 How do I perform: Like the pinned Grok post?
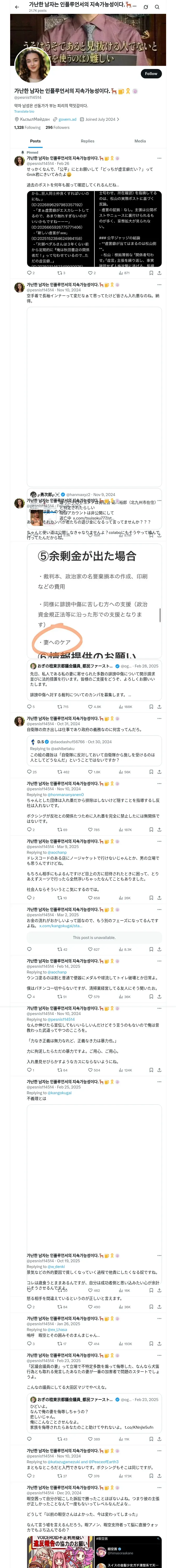point(89,273)
